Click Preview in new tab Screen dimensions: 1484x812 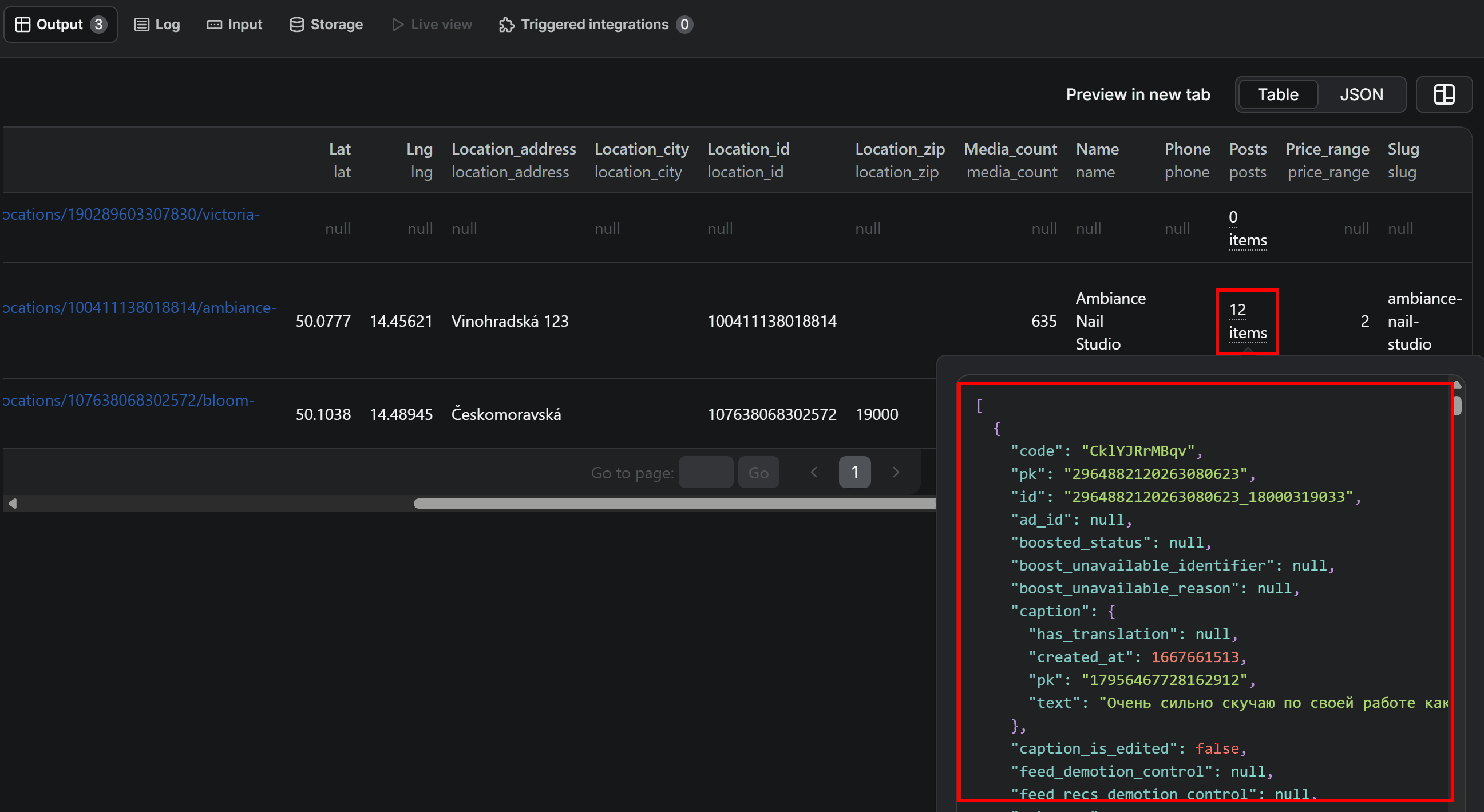point(1137,94)
